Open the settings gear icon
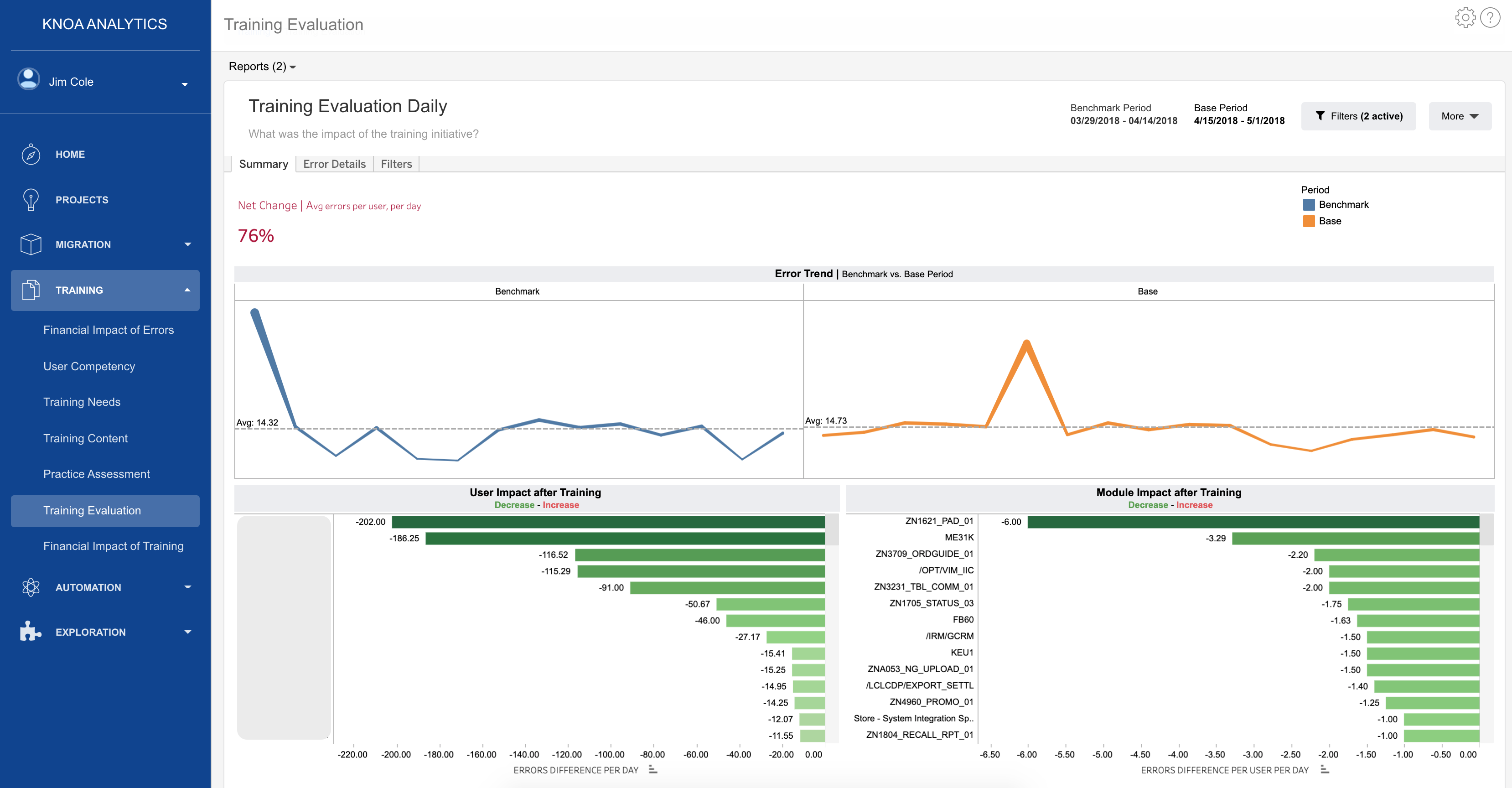 1465,18
